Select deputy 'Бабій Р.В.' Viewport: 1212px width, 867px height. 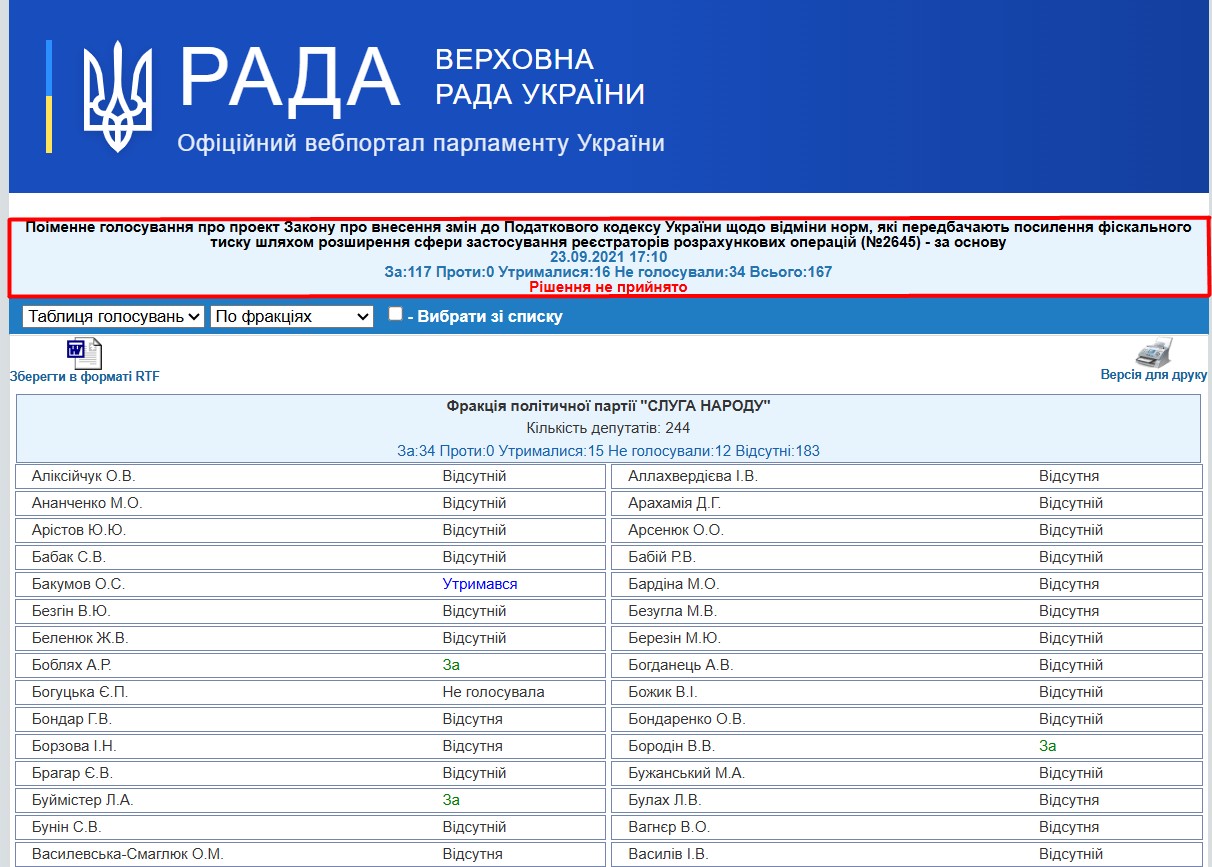(662, 557)
